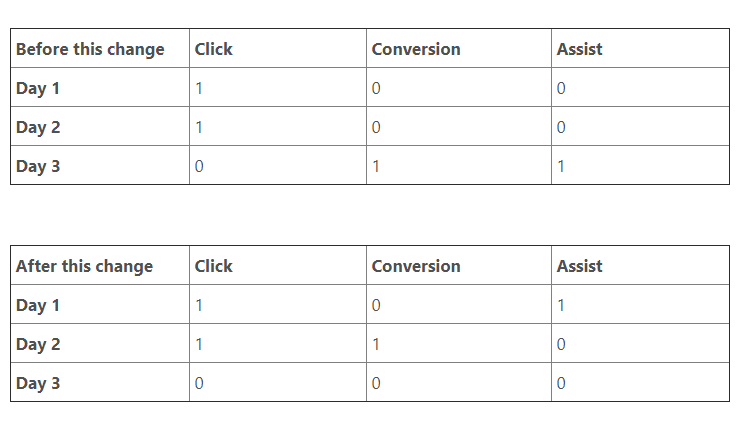Select Conversion column header in After table

coord(416,266)
